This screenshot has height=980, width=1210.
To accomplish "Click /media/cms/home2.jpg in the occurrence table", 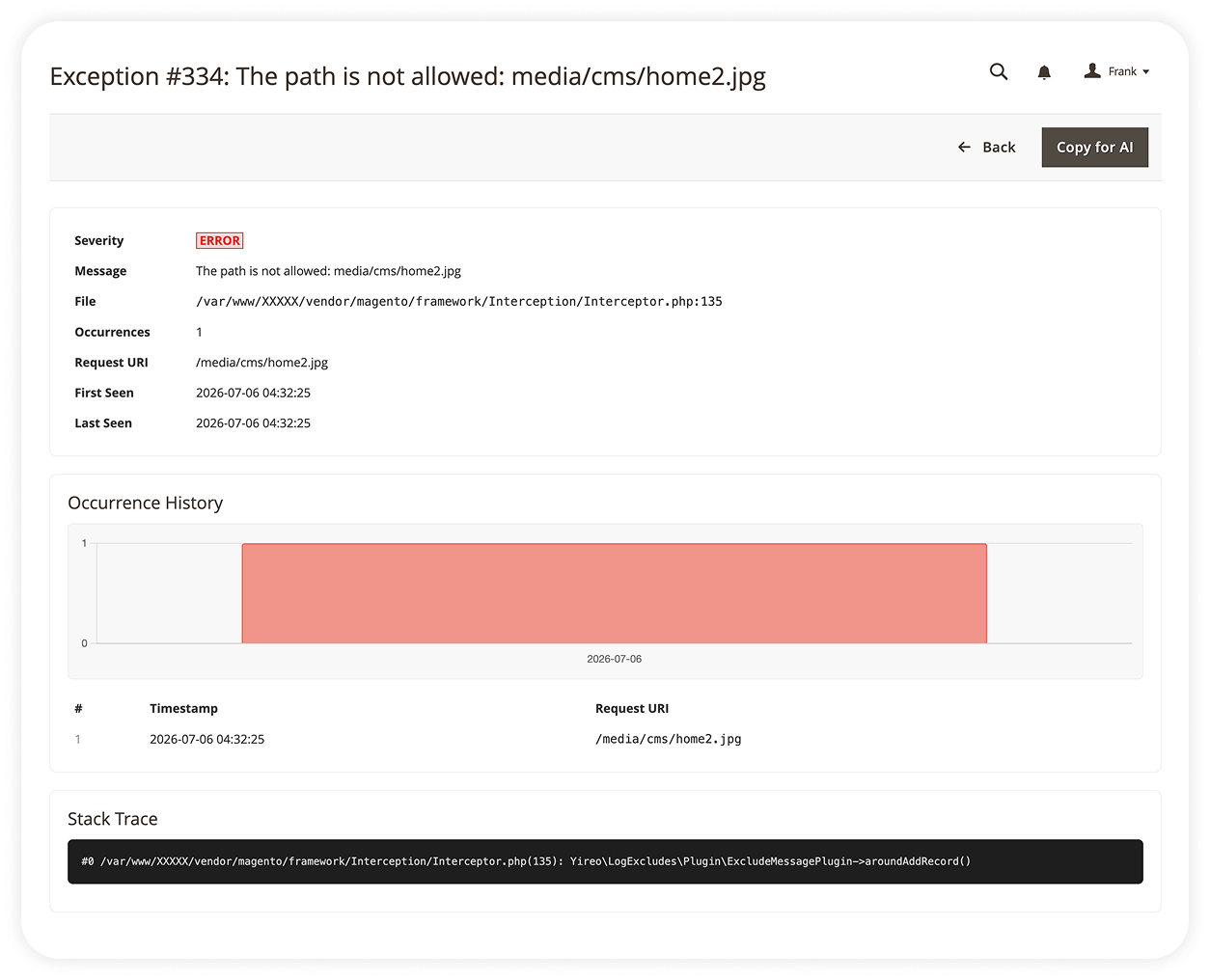I will [x=669, y=740].
